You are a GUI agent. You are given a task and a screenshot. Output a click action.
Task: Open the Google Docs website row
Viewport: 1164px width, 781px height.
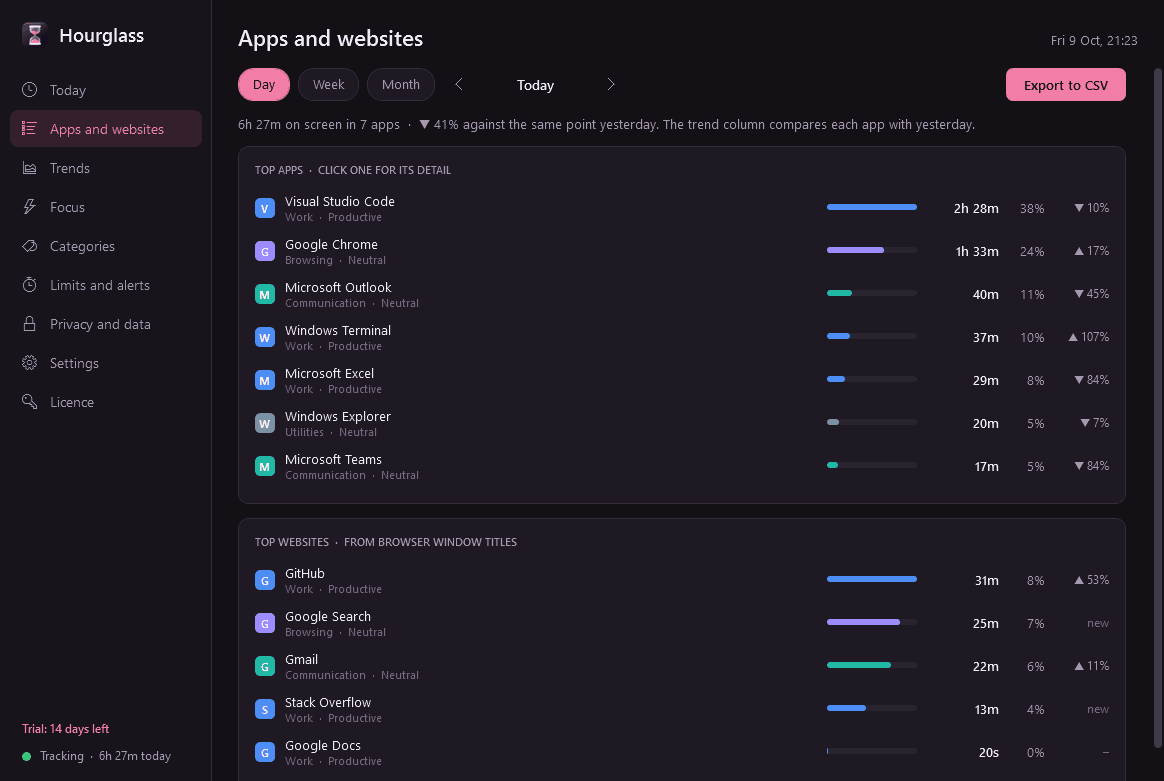[681, 753]
